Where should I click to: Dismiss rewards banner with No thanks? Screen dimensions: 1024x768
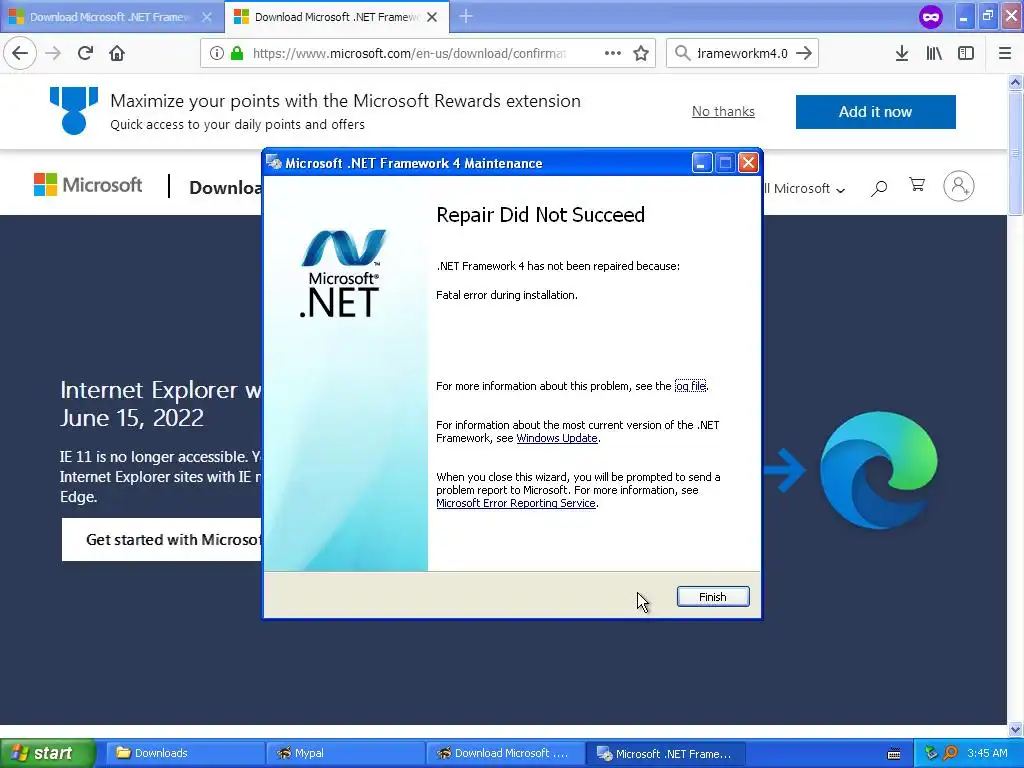tap(723, 112)
